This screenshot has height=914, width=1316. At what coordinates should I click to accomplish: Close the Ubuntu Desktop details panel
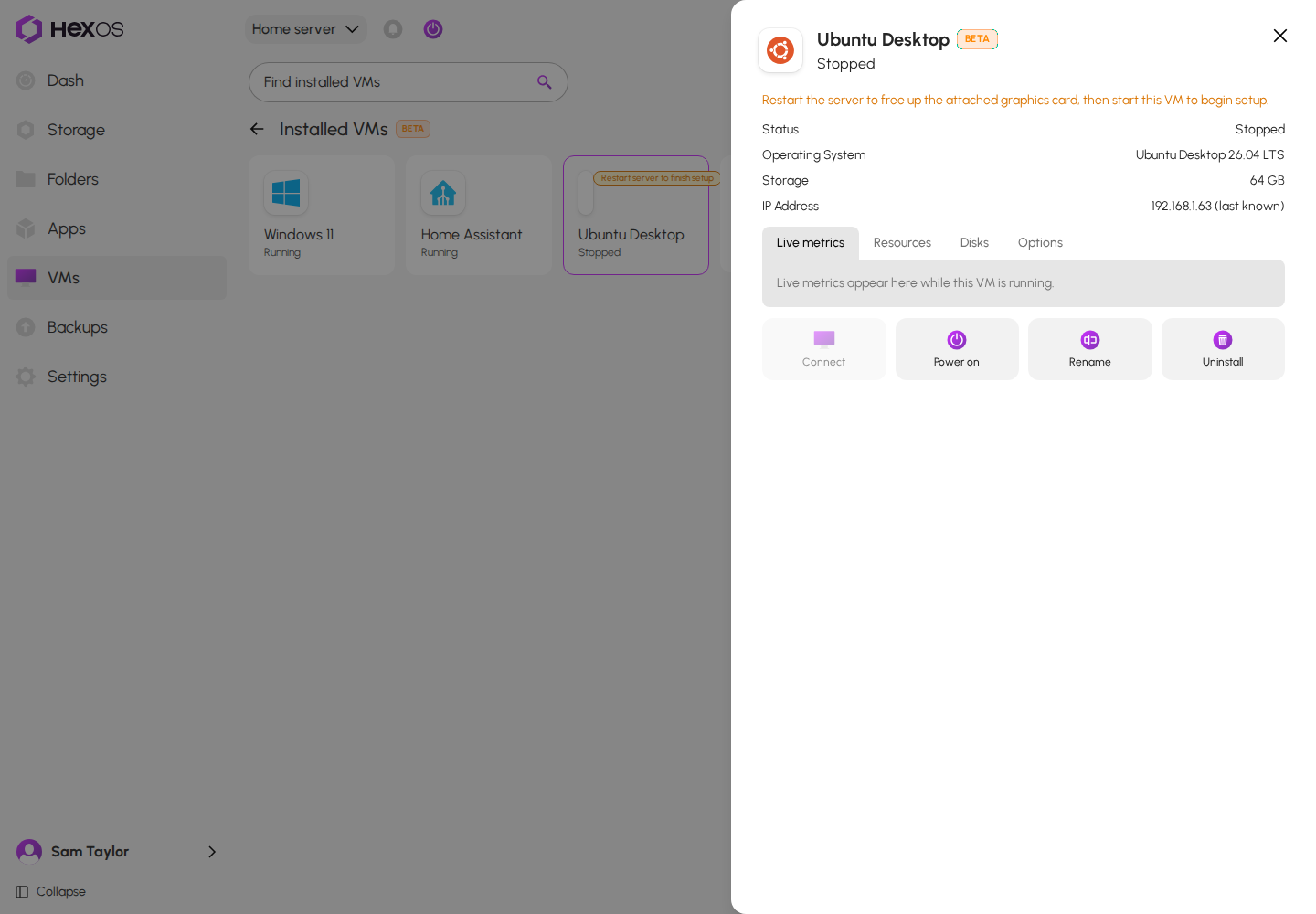(1280, 36)
